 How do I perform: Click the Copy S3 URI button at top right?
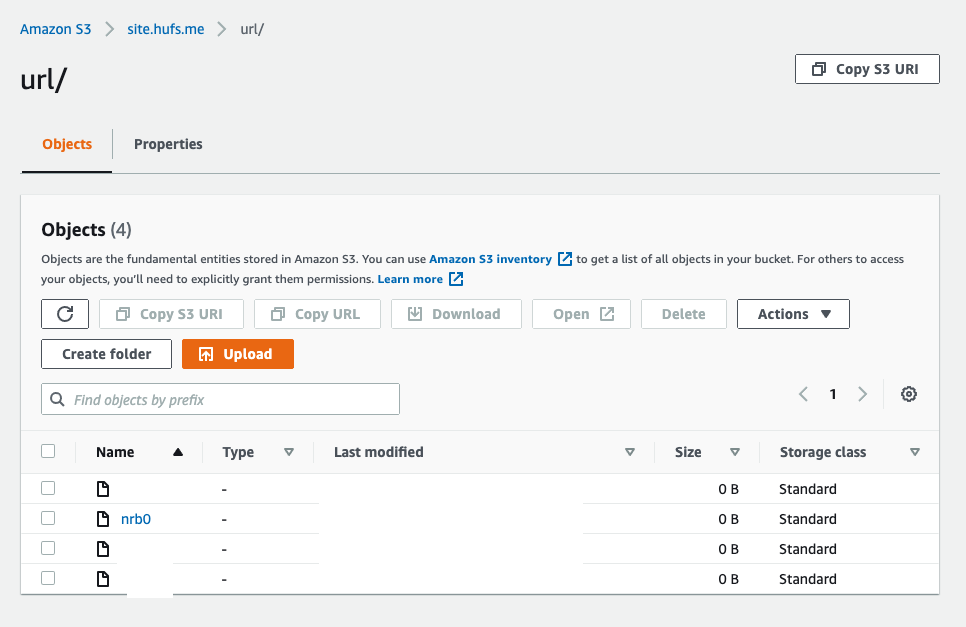coord(867,69)
